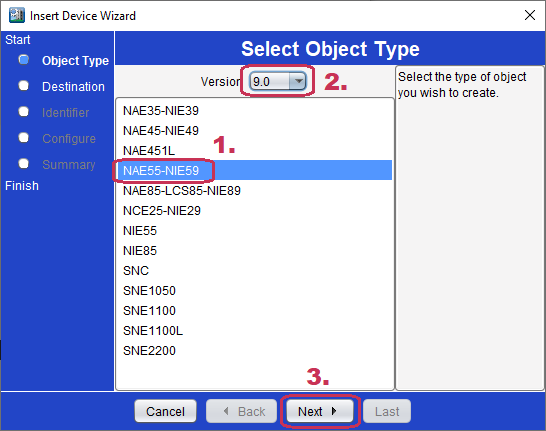
Task: Select the Configure step radio
Action: click(24, 138)
